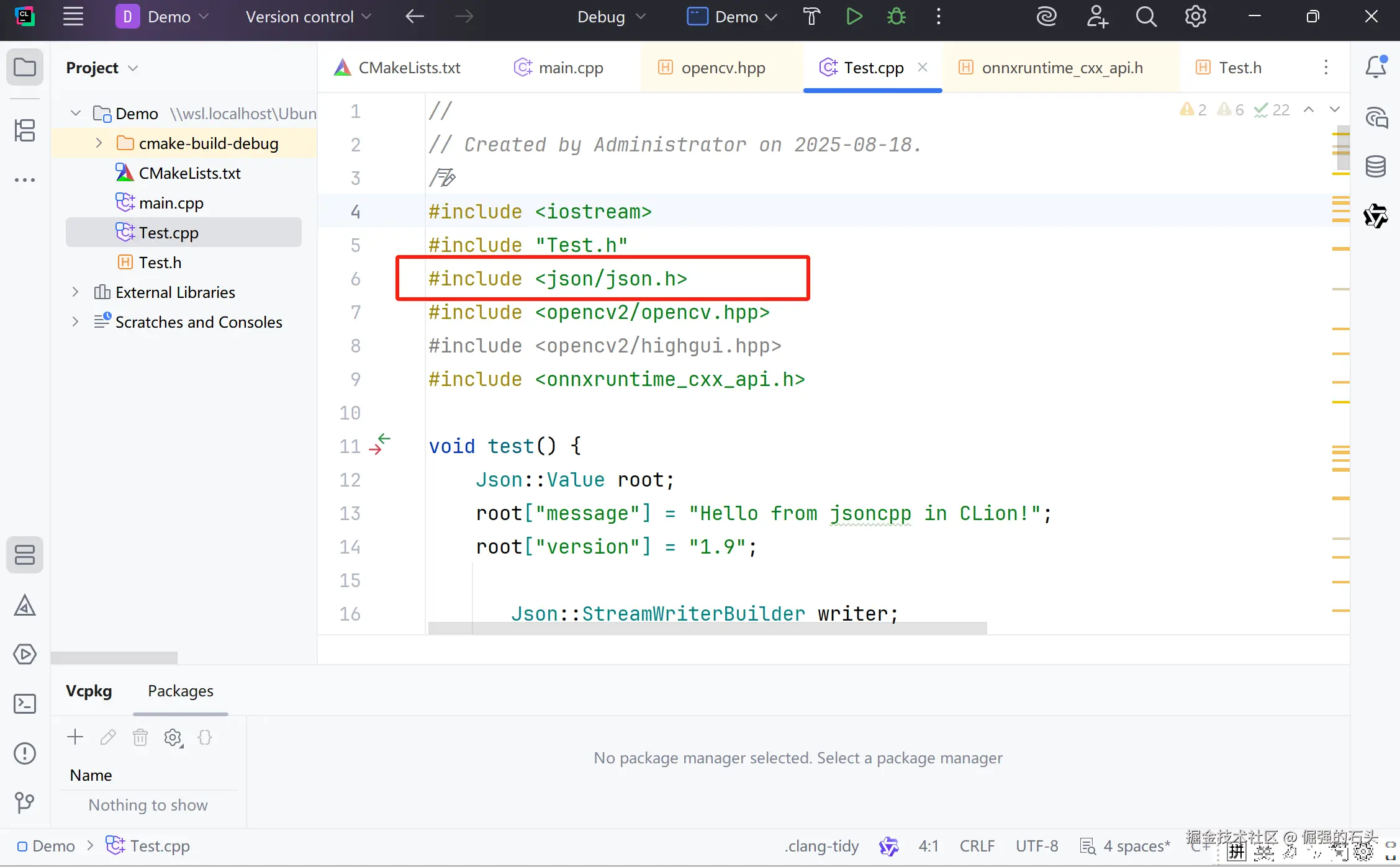Open the Database tool window
Screen dimensions: 1400x867
[x=1376, y=166]
